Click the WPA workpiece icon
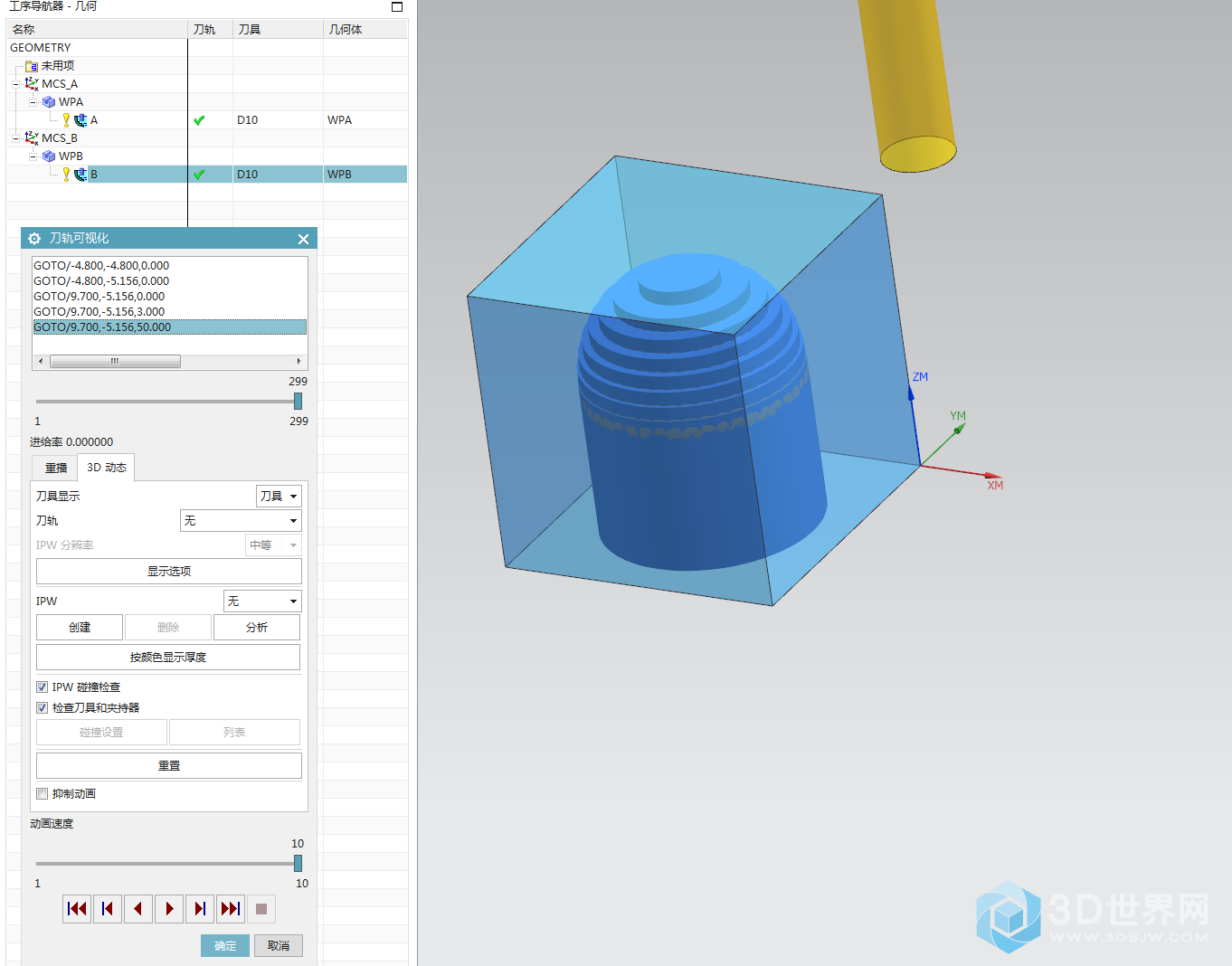Viewport: 1232px width, 966px height. click(x=49, y=102)
